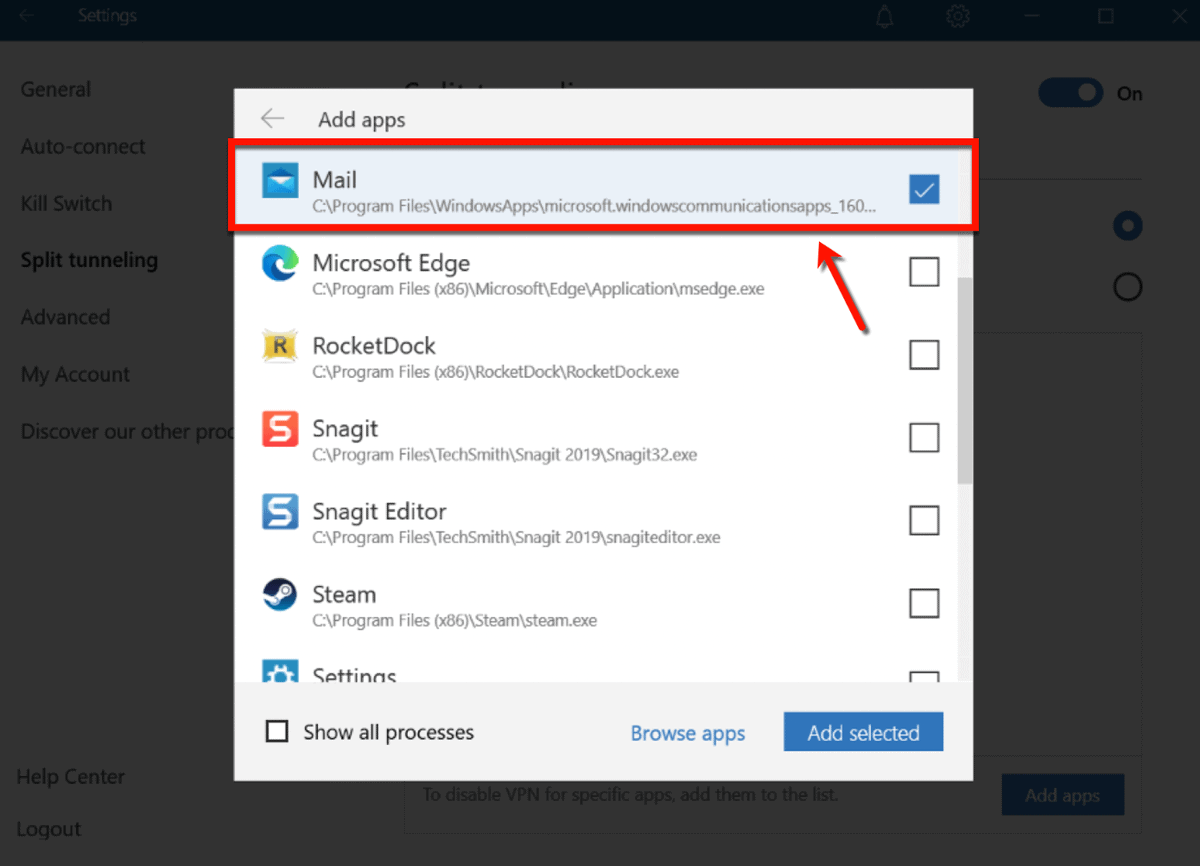Enable Show all processes

click(x=277, y=732)
